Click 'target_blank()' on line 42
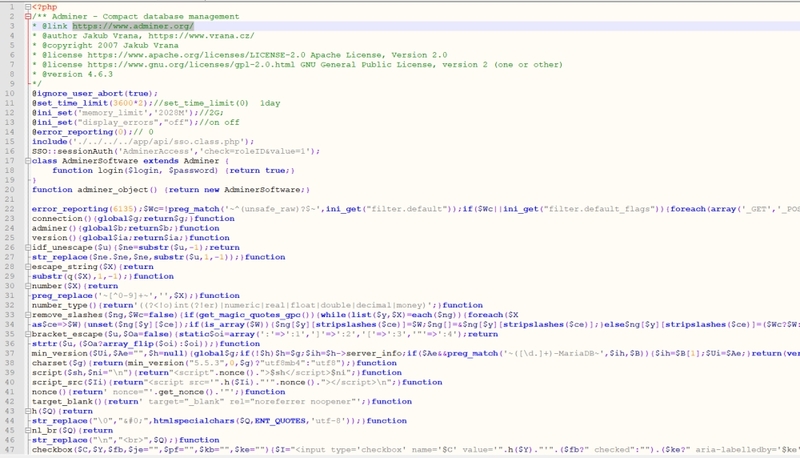This screenshot has height=458, width=800. [67, 402]
